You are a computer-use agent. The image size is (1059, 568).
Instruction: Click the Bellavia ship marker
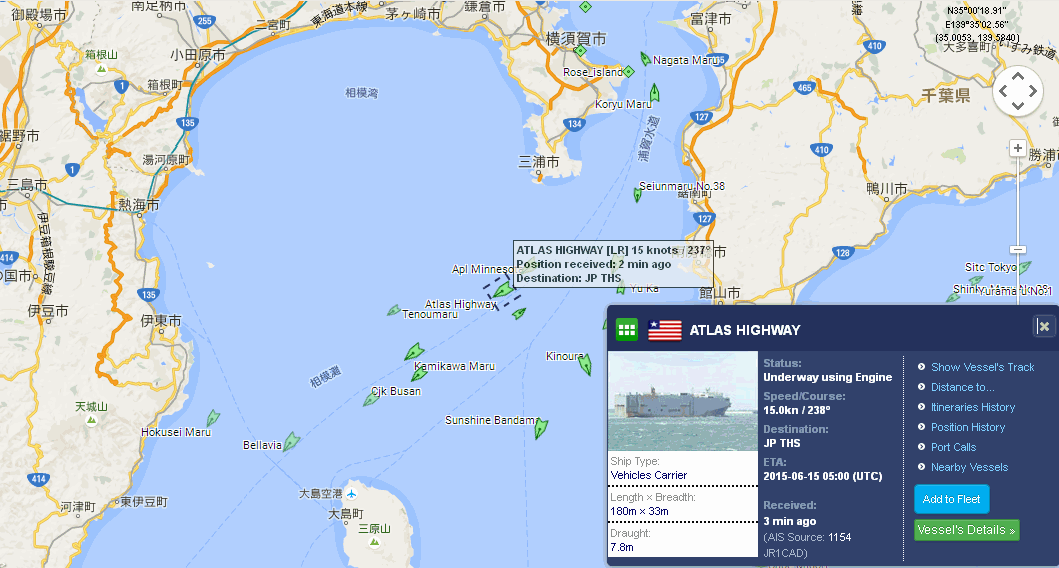[291, 442]
